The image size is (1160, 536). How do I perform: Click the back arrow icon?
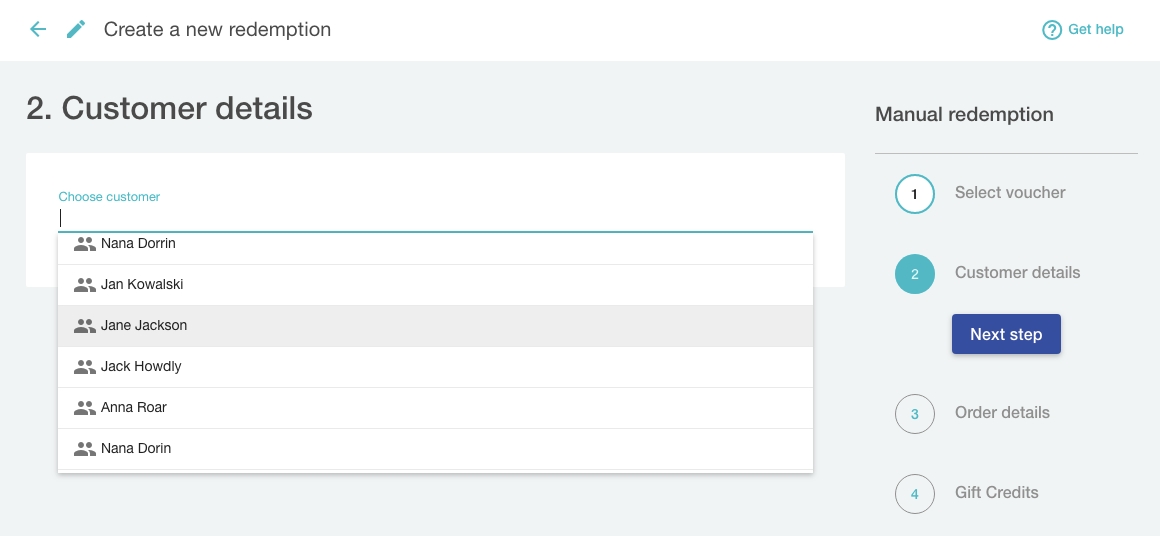[x=38, y=29]
